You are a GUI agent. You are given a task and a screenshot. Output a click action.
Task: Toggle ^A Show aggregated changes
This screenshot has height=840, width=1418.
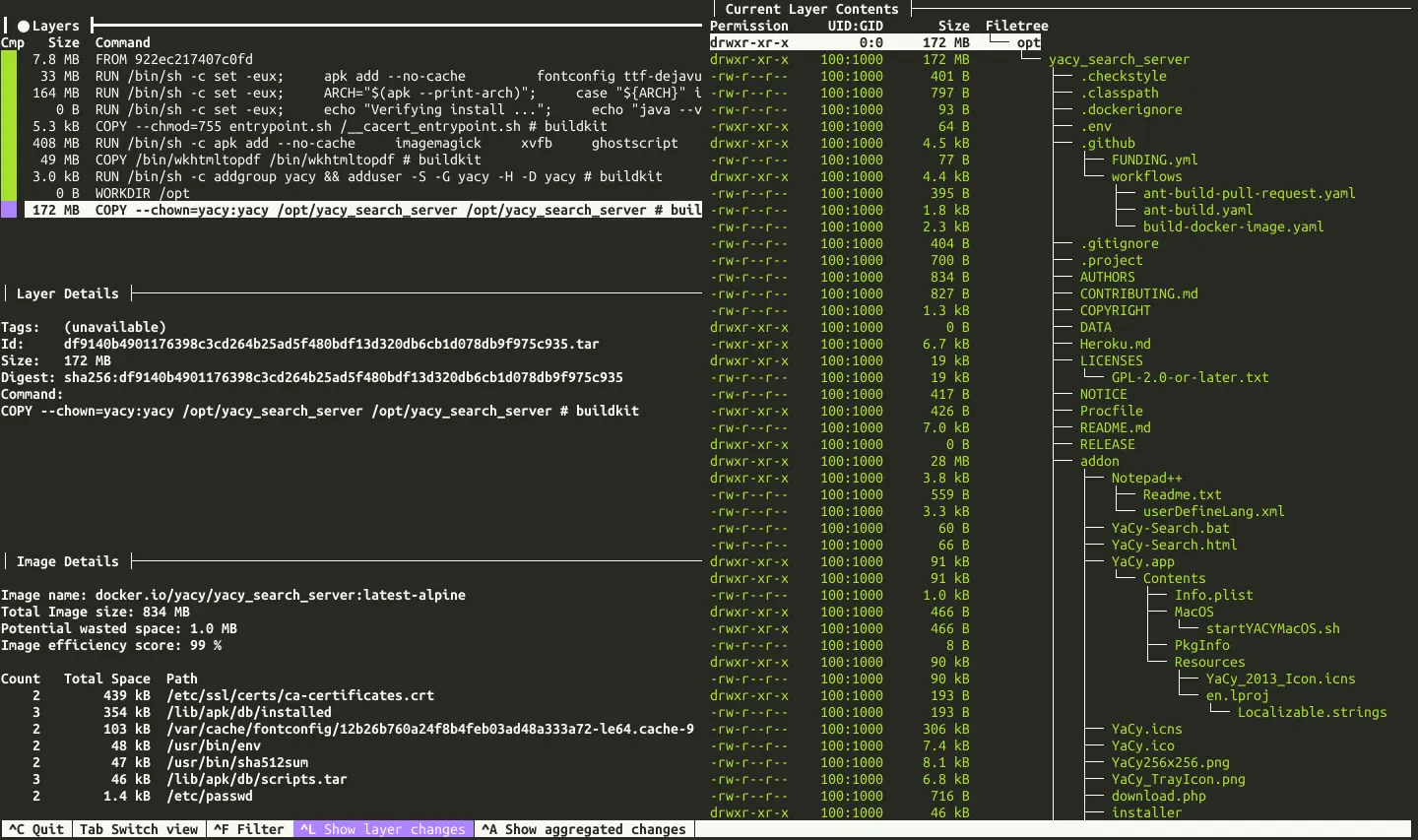click(583, 829)
